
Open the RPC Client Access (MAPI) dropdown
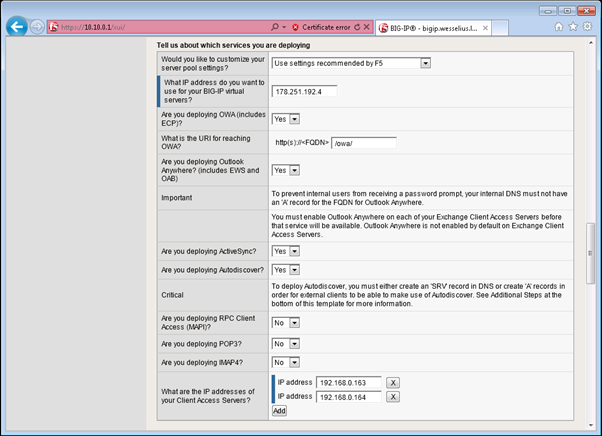click(287, 323)
